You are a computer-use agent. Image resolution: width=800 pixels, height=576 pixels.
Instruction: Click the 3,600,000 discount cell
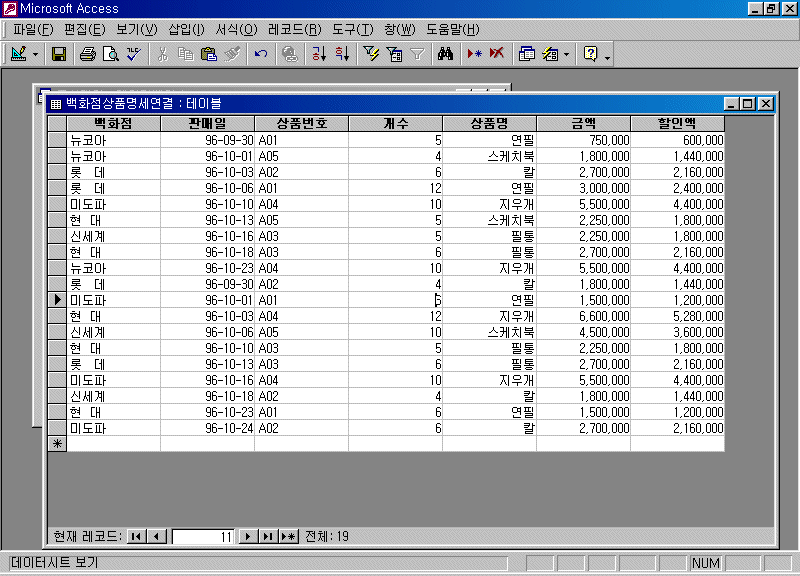678,332
